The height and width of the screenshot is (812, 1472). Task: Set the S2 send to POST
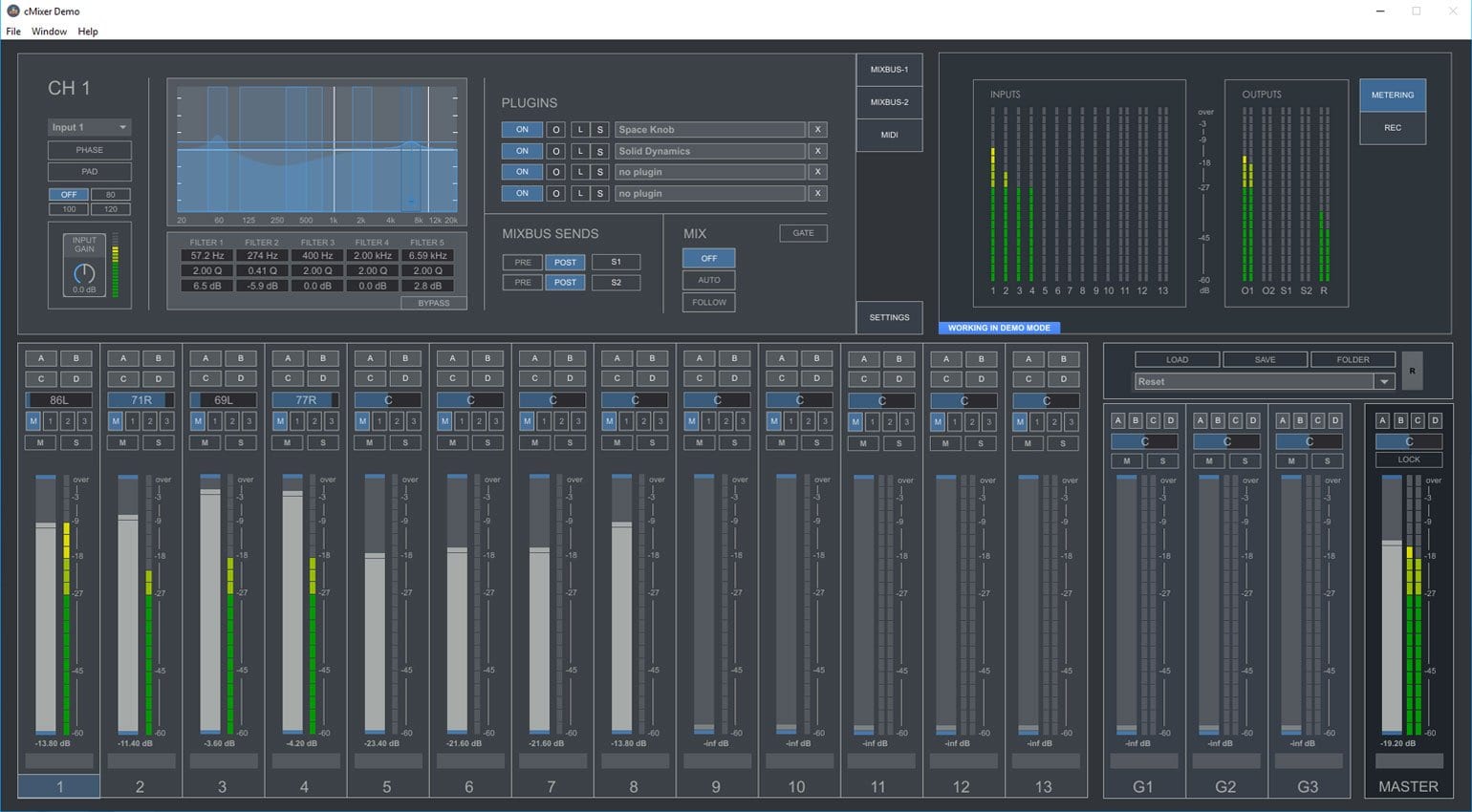[566, 283]
